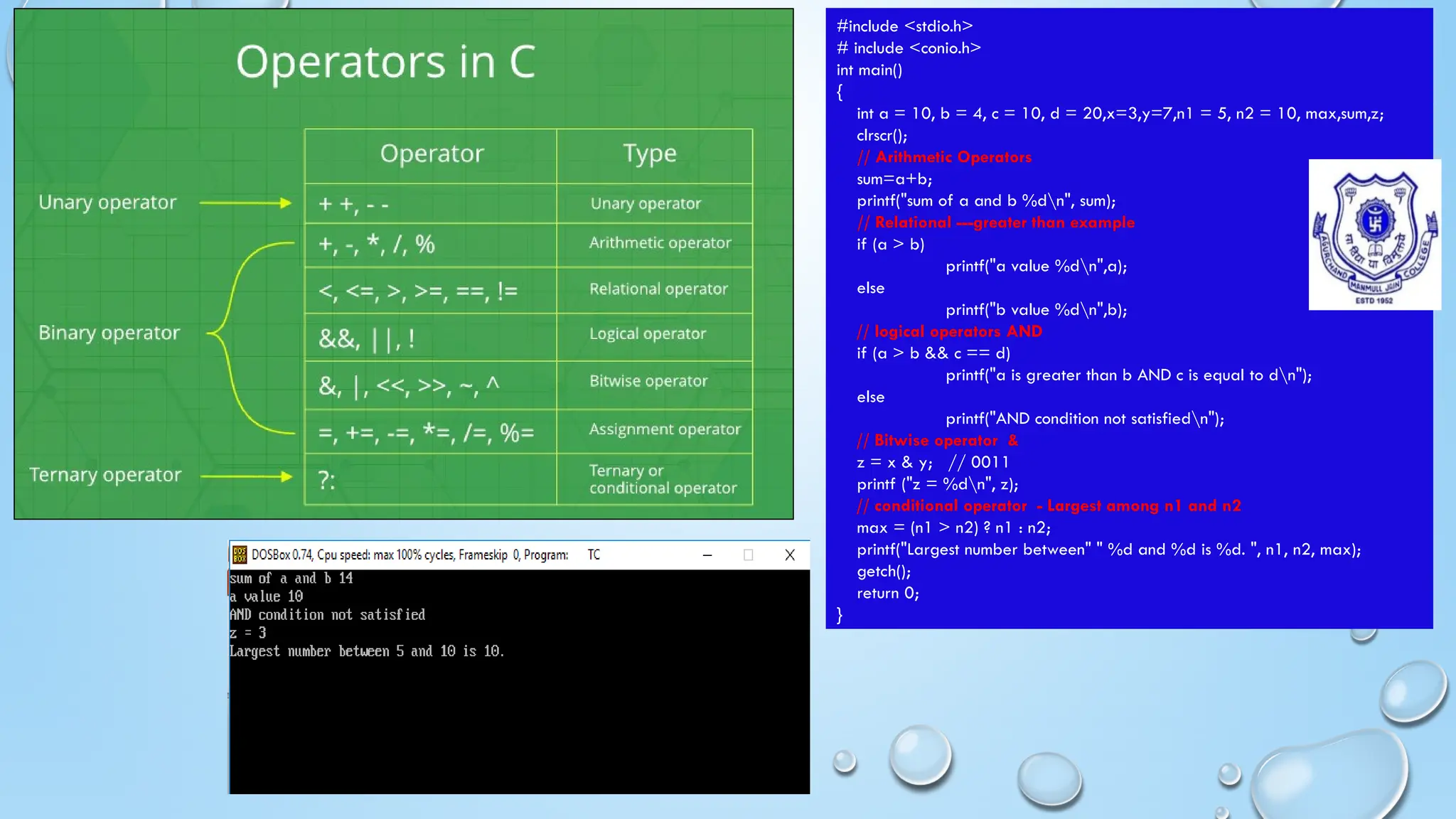This screenshot has width=1456, height=819.
Task: Click the '// logical operators AND' comment
Action: coord(949,331)
